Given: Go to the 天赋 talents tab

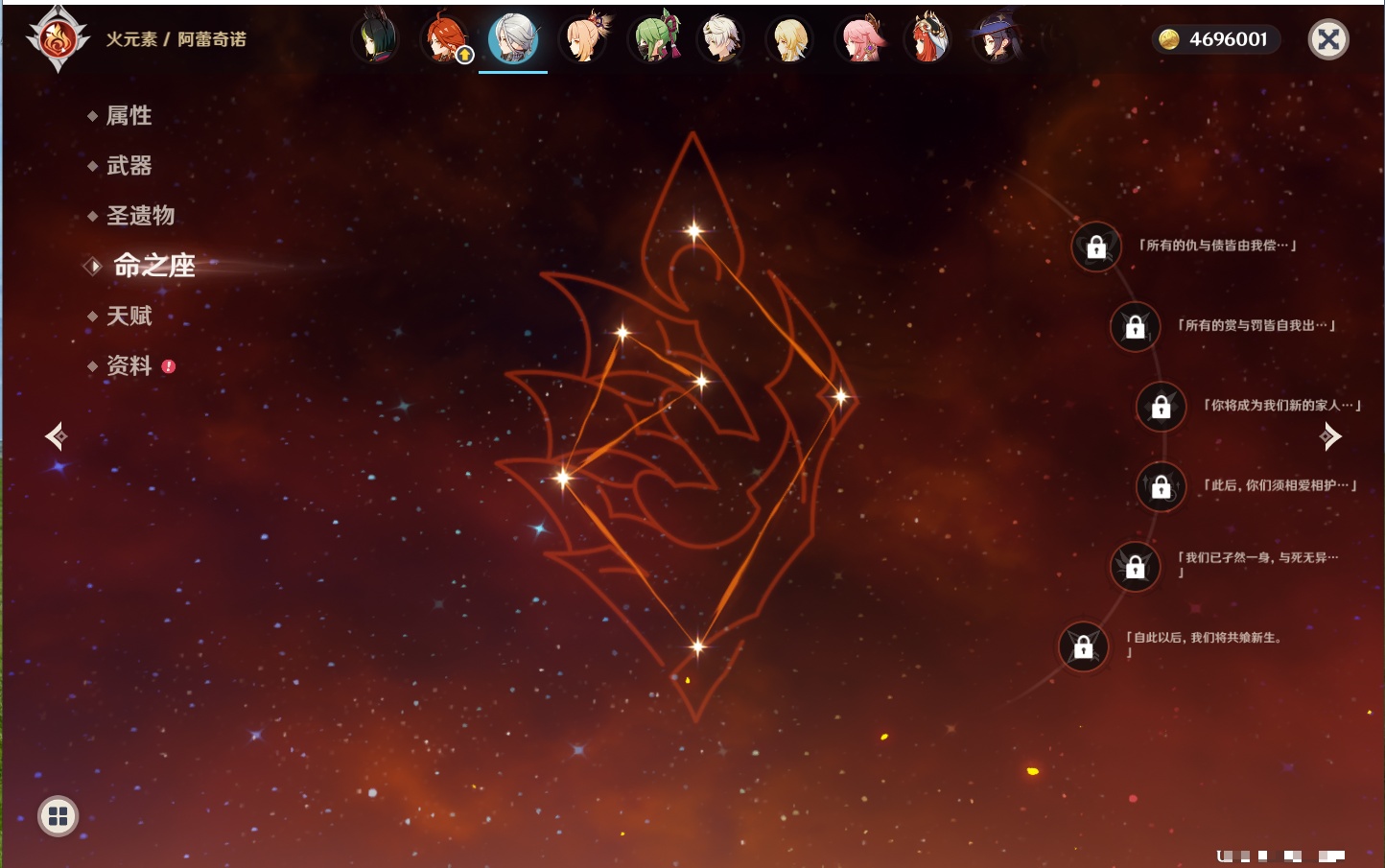Looking at the screenshot, I should tap(129, 316).
